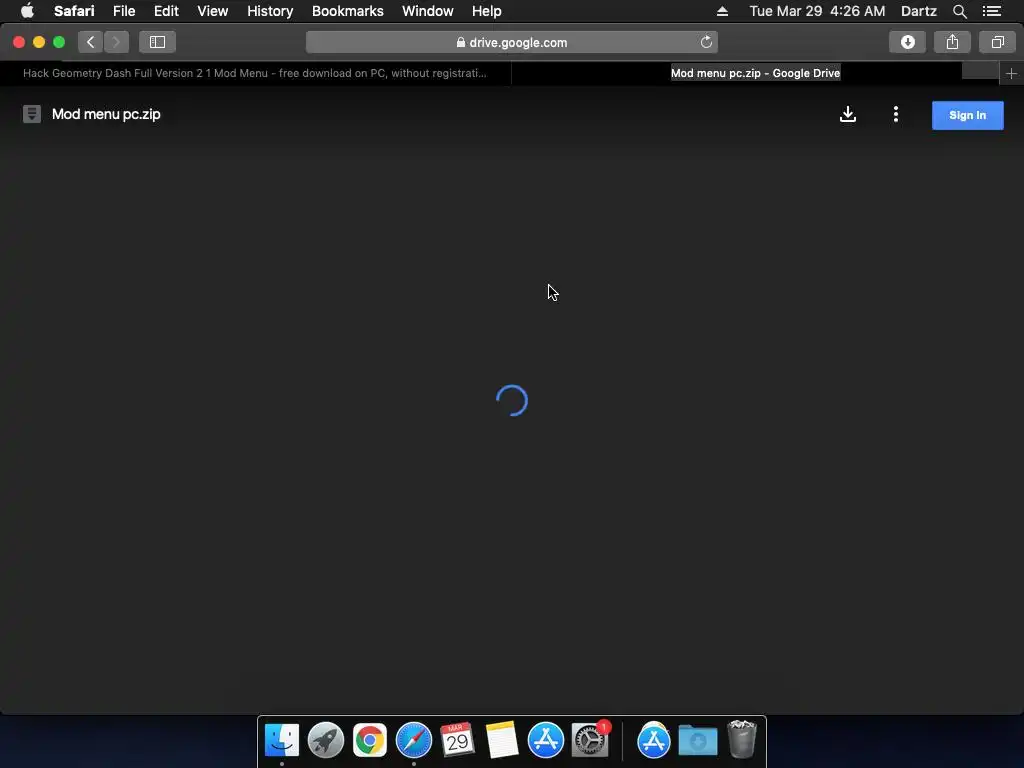The height and width of the screenshot is (768, 1024).
Task: Show Safari downloads list
Action: pos(907,42)
